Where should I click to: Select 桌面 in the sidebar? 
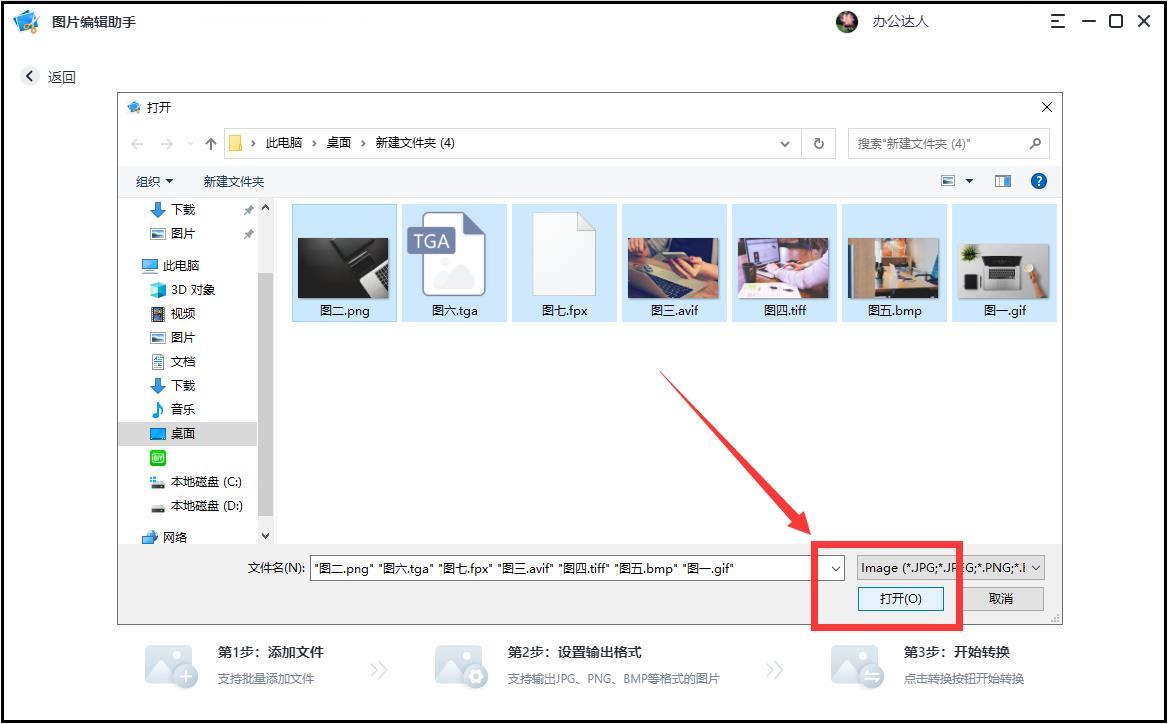pos(183,433)
